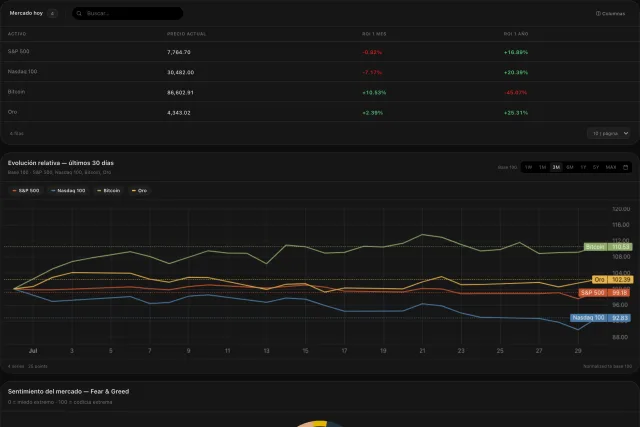The height and width of the screenshot is (427, 640).
Task: Sort by the Precio Actual column header
Action: (x=187, y=34)
